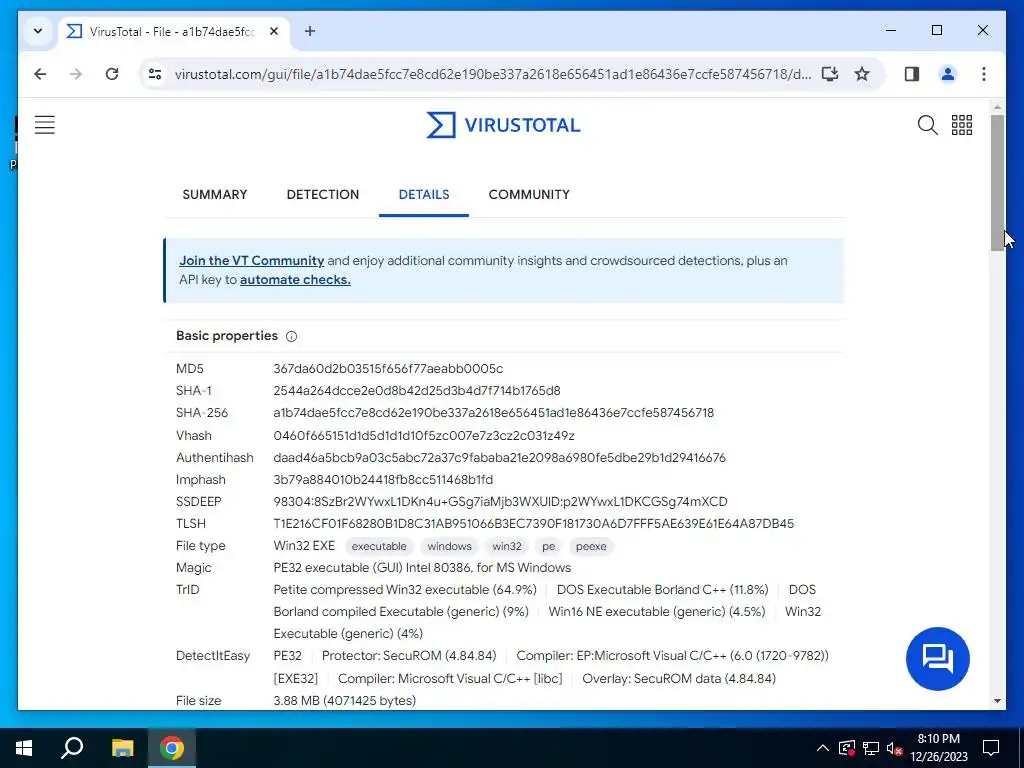
Task: Open Chrome three-dot menu
Action: pyautogui.click(x=984, y=74)
